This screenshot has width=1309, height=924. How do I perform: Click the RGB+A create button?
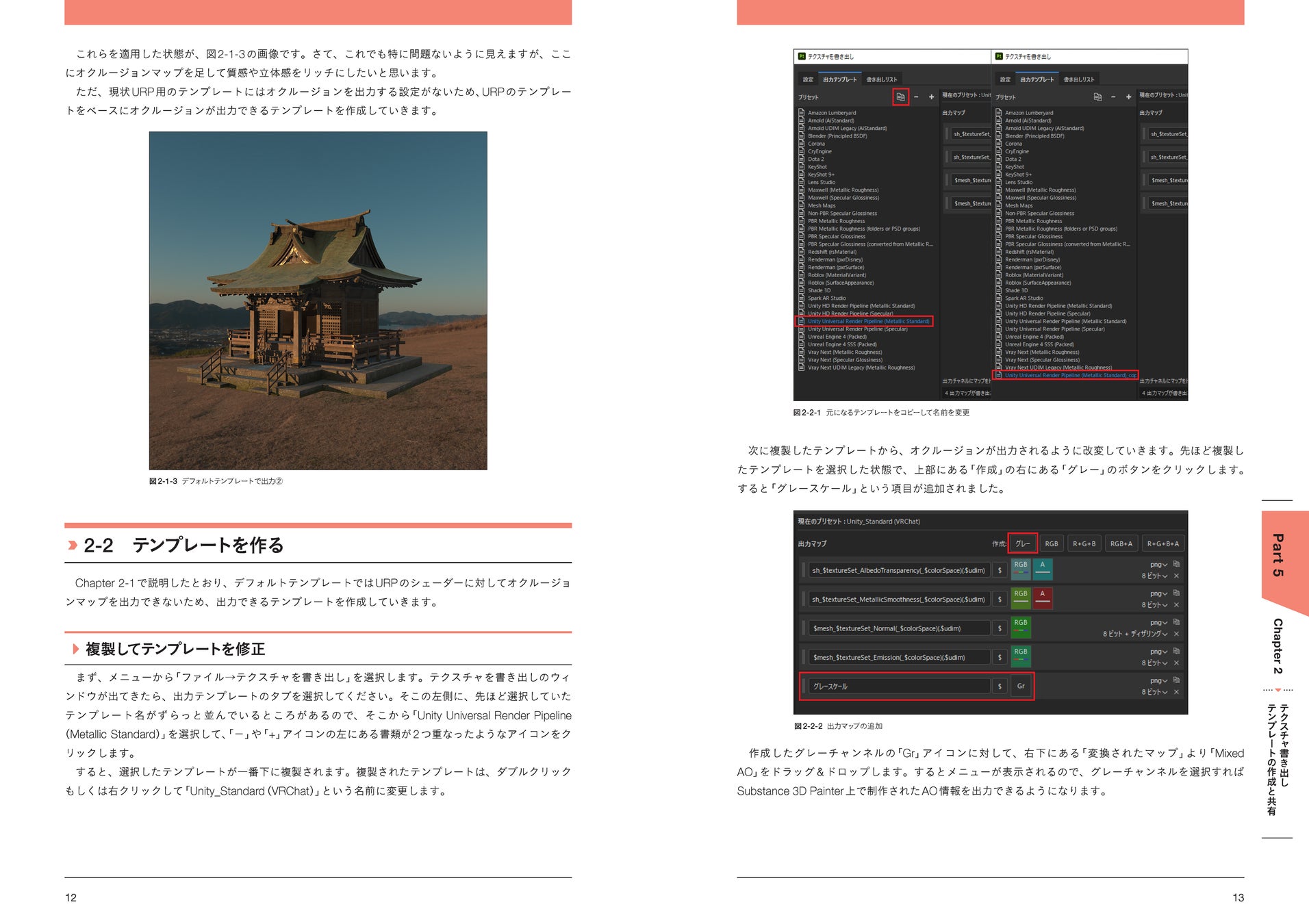click(1121, 543)
